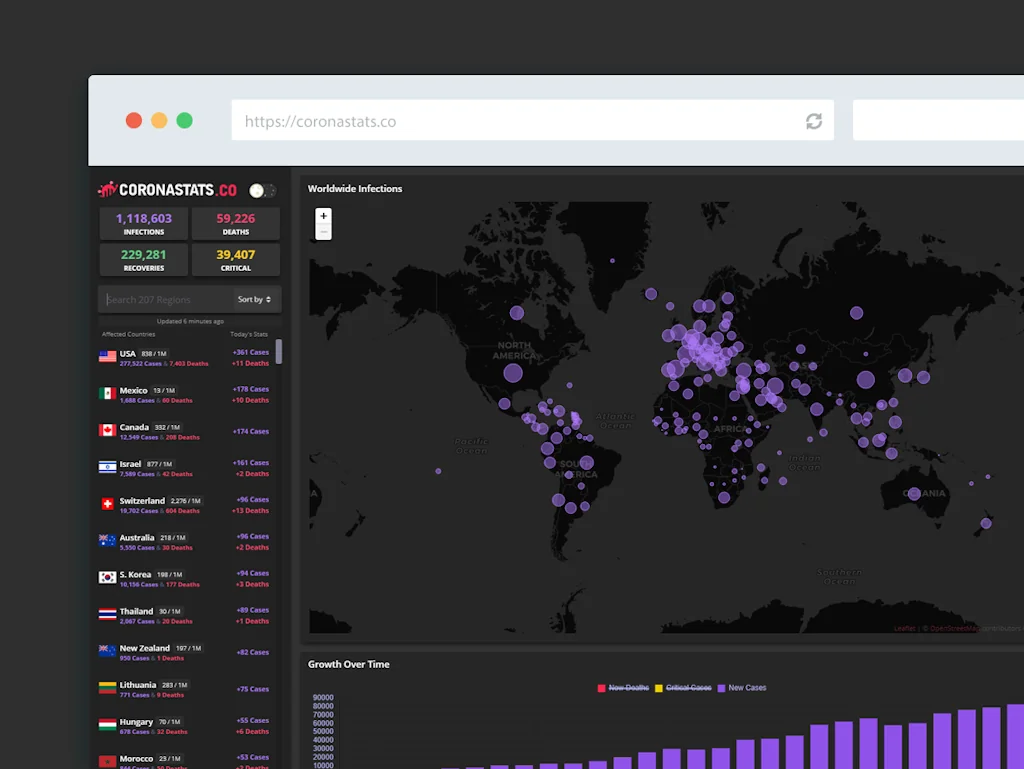1024x769 pixels.
Task: Click the Canada flag icon
Action: point(107,430)
